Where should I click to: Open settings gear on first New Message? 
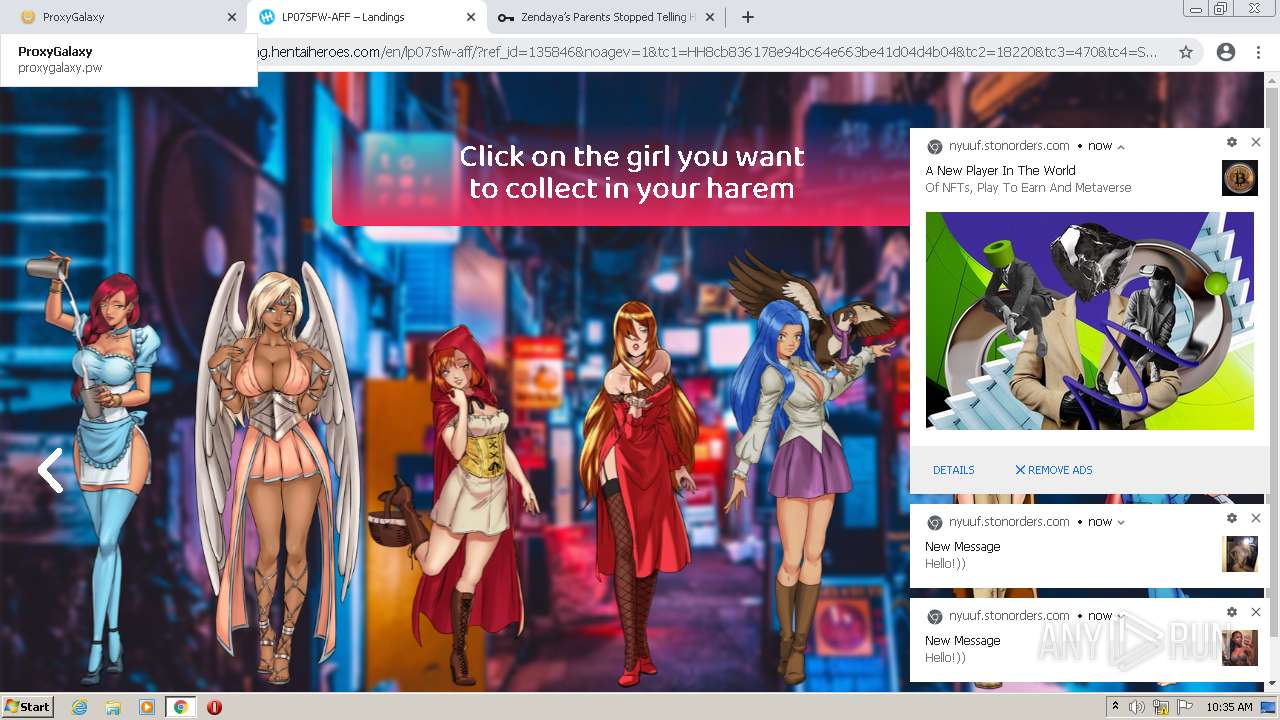1232,518
